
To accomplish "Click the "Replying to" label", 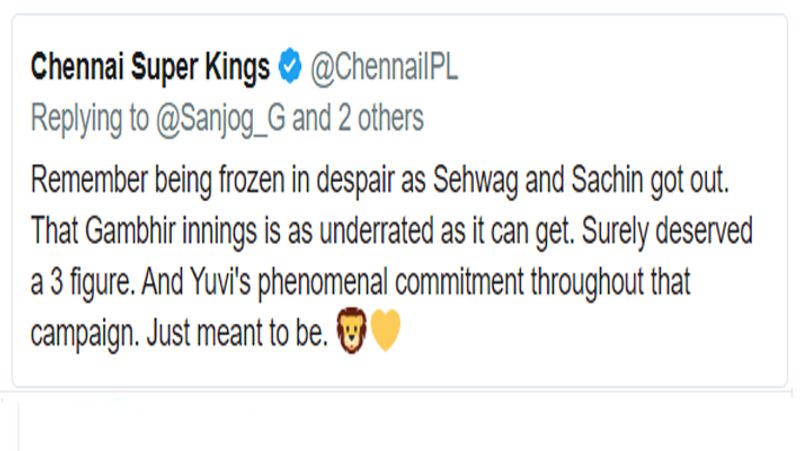I will [x=90, y=119].
